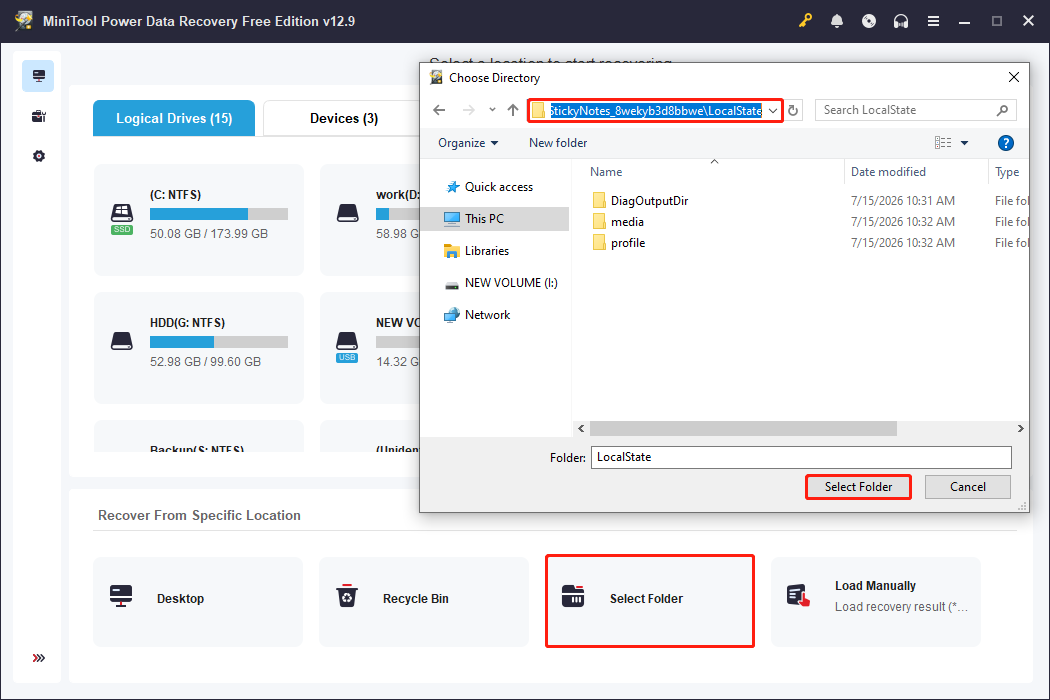Click the Folder name input field
The image size is (1050, 700).
point(801,458)
